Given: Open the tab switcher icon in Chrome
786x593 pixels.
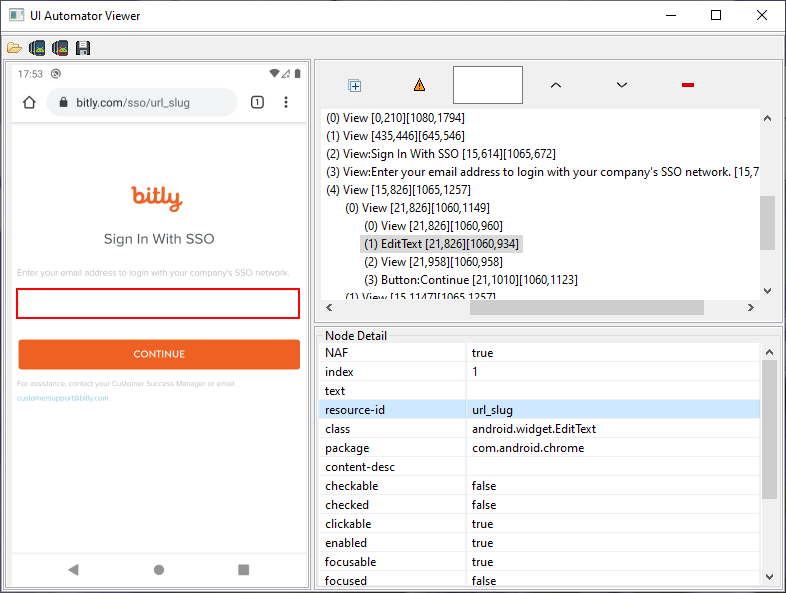Looking at the screenshot, I should pos(257,102).
